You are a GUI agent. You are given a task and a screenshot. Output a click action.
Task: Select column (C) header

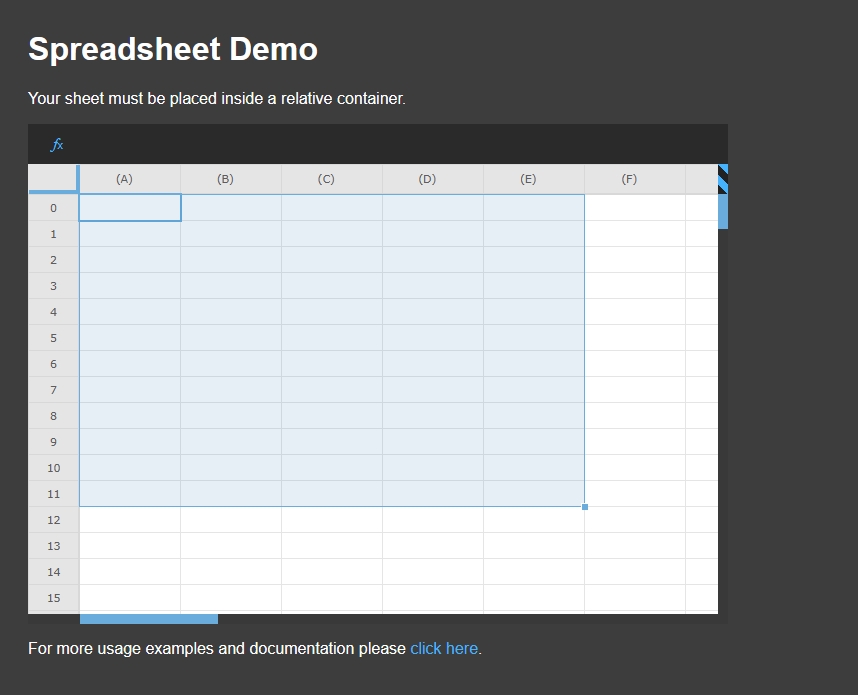tap(332, 179)
